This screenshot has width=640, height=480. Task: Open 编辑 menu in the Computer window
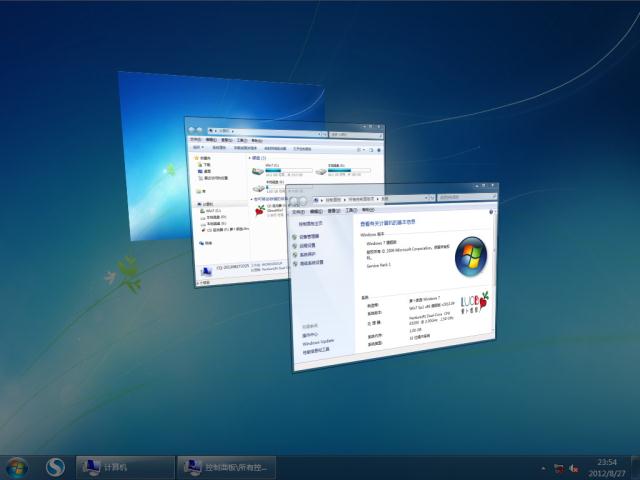click(x=211, y=140)
